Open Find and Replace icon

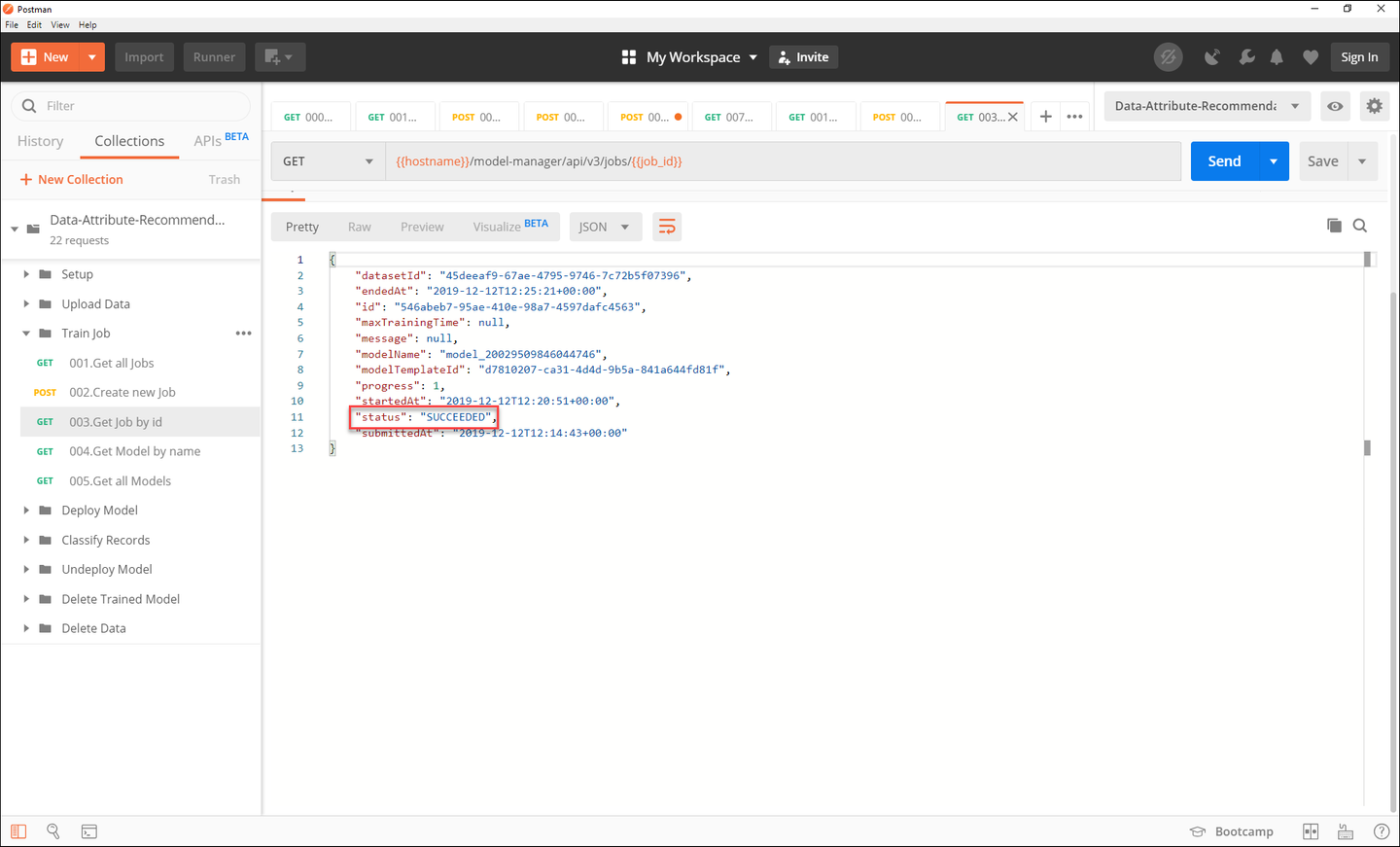53,831
